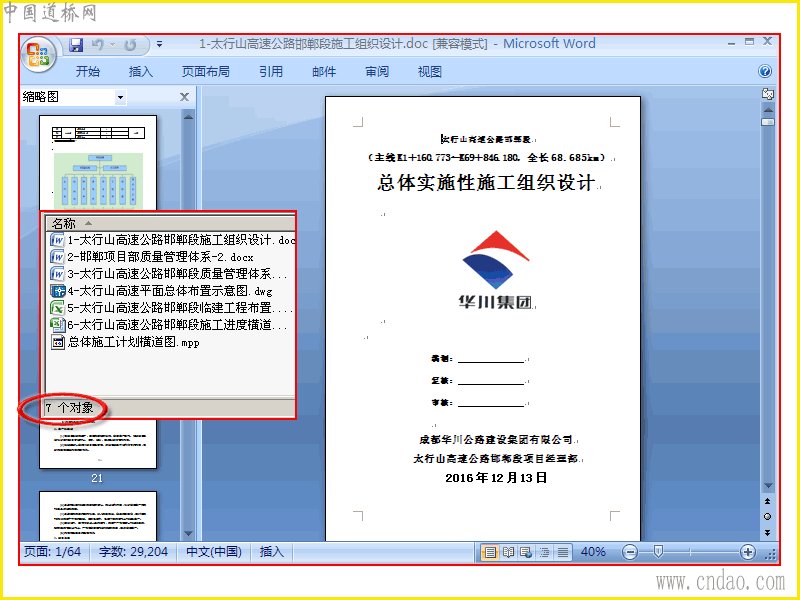The width and height of the screenshot is (800, 600).
Task: Open the 审阅 ribbon tab
Action: click(377, 71)
